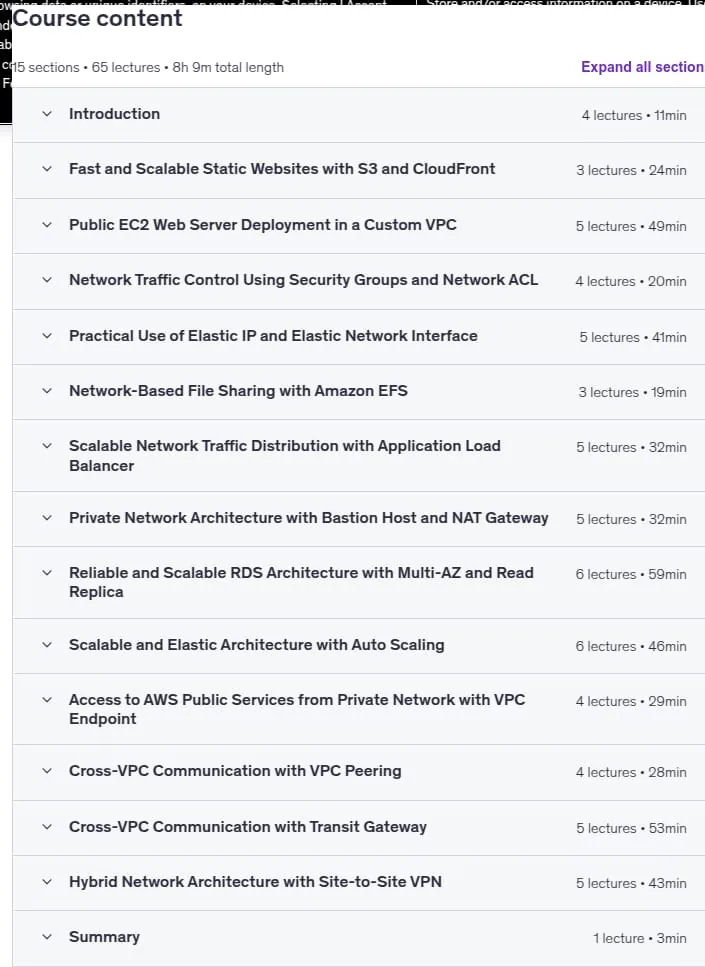Open chevron for Bastion Host and NAT Gateway
705x967 pixels.
[47, 517]
